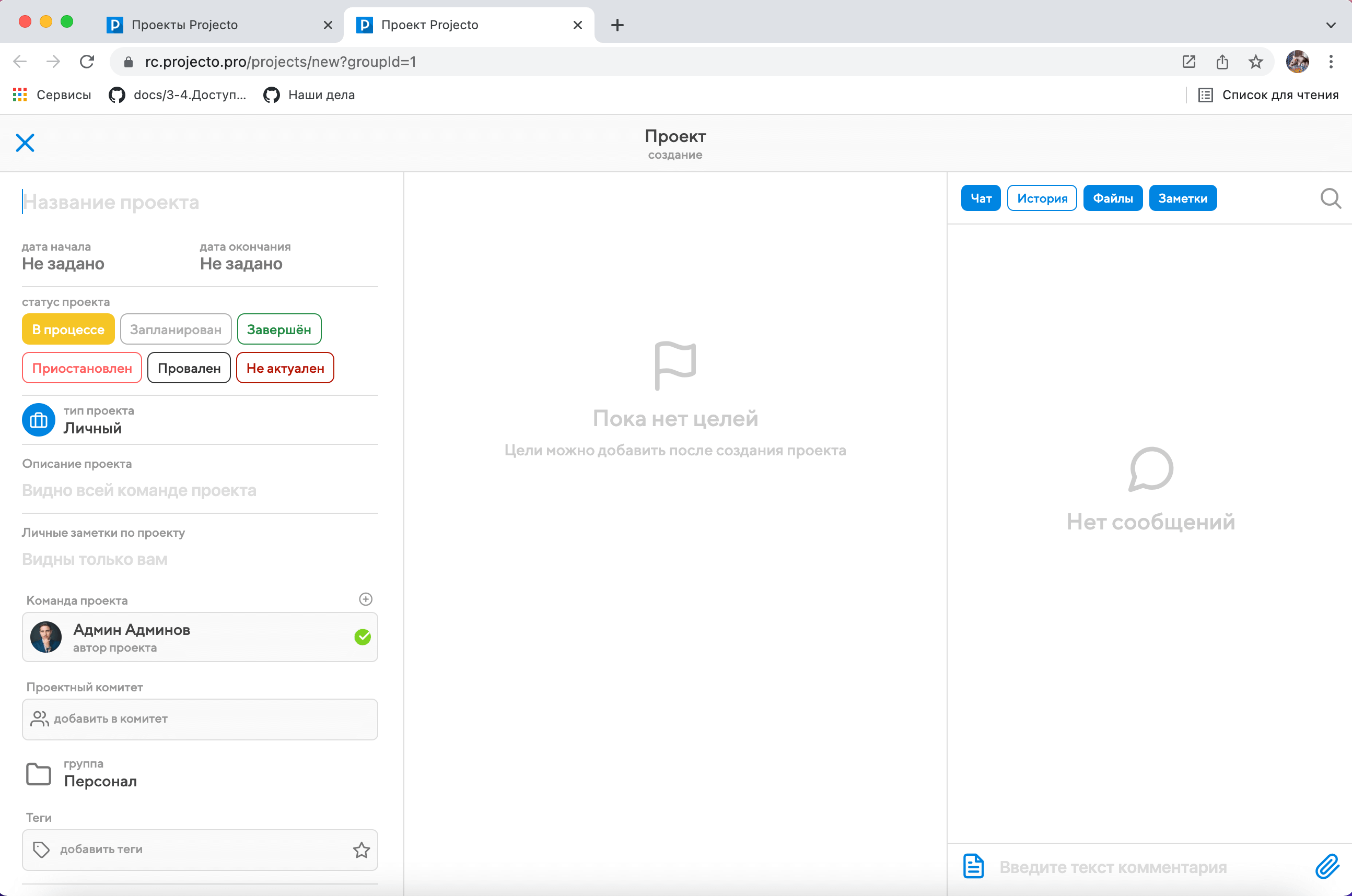Choose the Приостановлен status option
The width and height of the screenshot is (1352, 896).
(x=81, y=369)
